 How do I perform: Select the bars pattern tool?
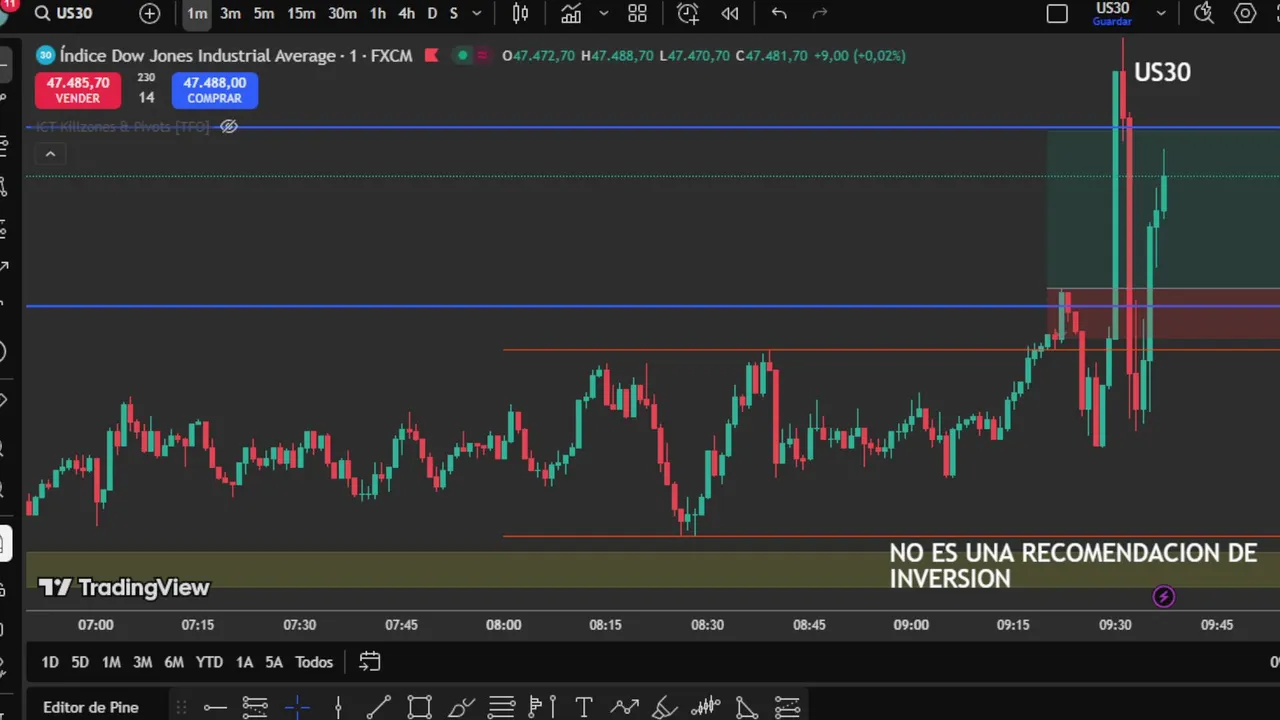706,707
